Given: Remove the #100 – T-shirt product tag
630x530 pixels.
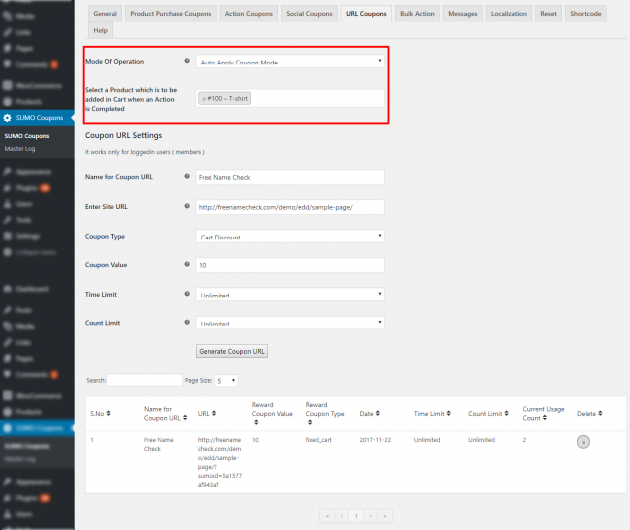Looking at the screenshot, I should [x=204, y=98].
